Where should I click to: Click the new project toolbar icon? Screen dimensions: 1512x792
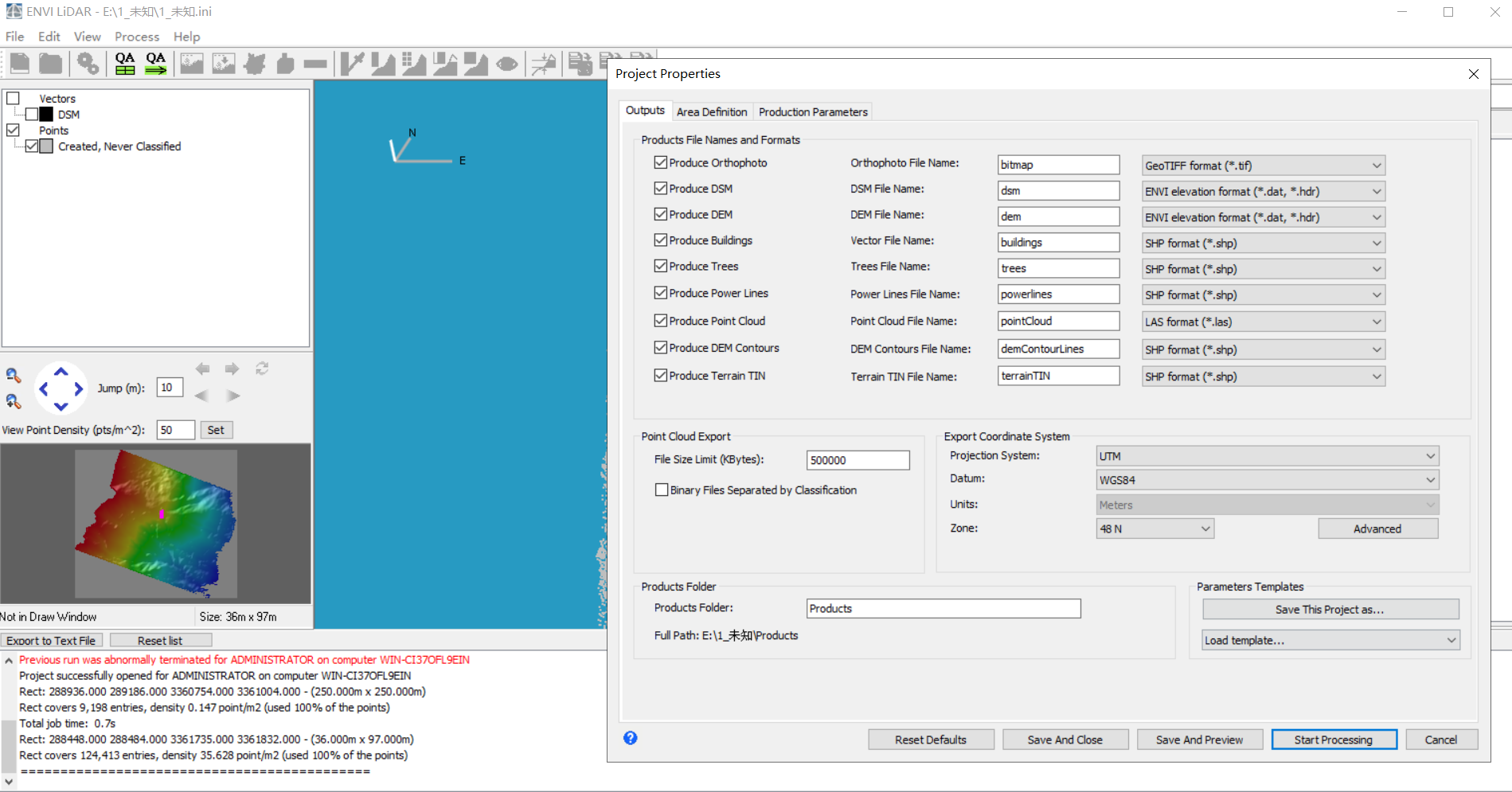point(20,64)
